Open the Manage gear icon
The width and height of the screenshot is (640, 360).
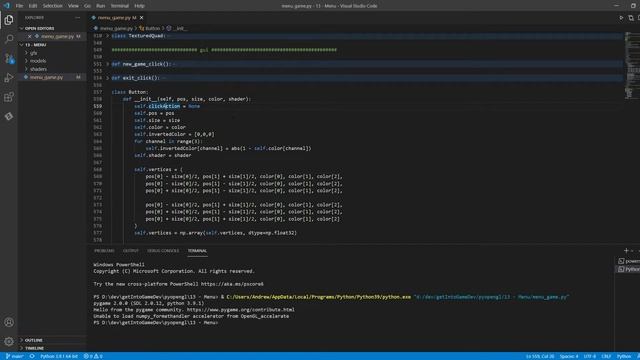9,341
